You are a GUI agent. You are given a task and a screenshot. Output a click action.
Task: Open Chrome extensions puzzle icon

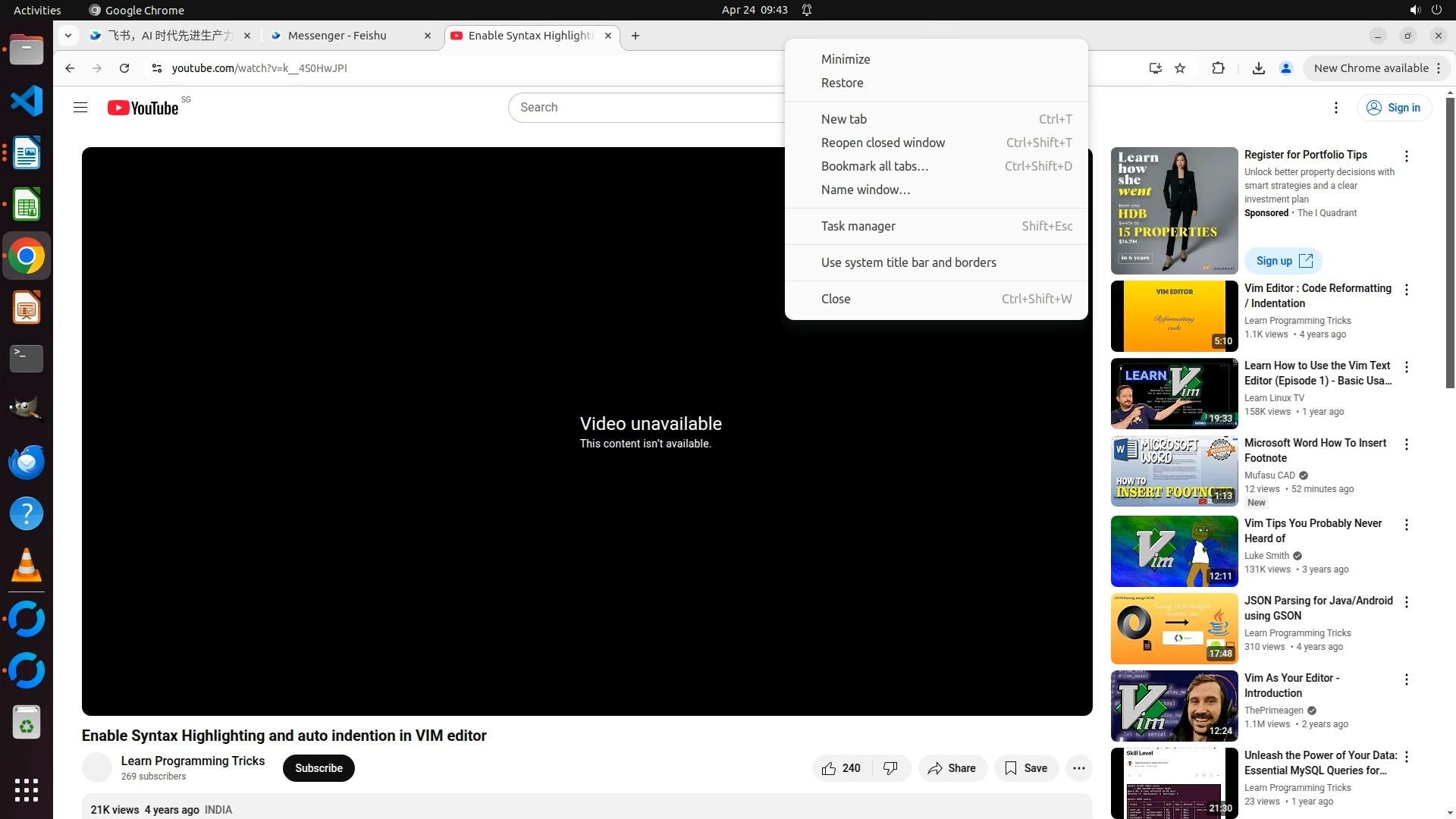tap(1218, 68)
